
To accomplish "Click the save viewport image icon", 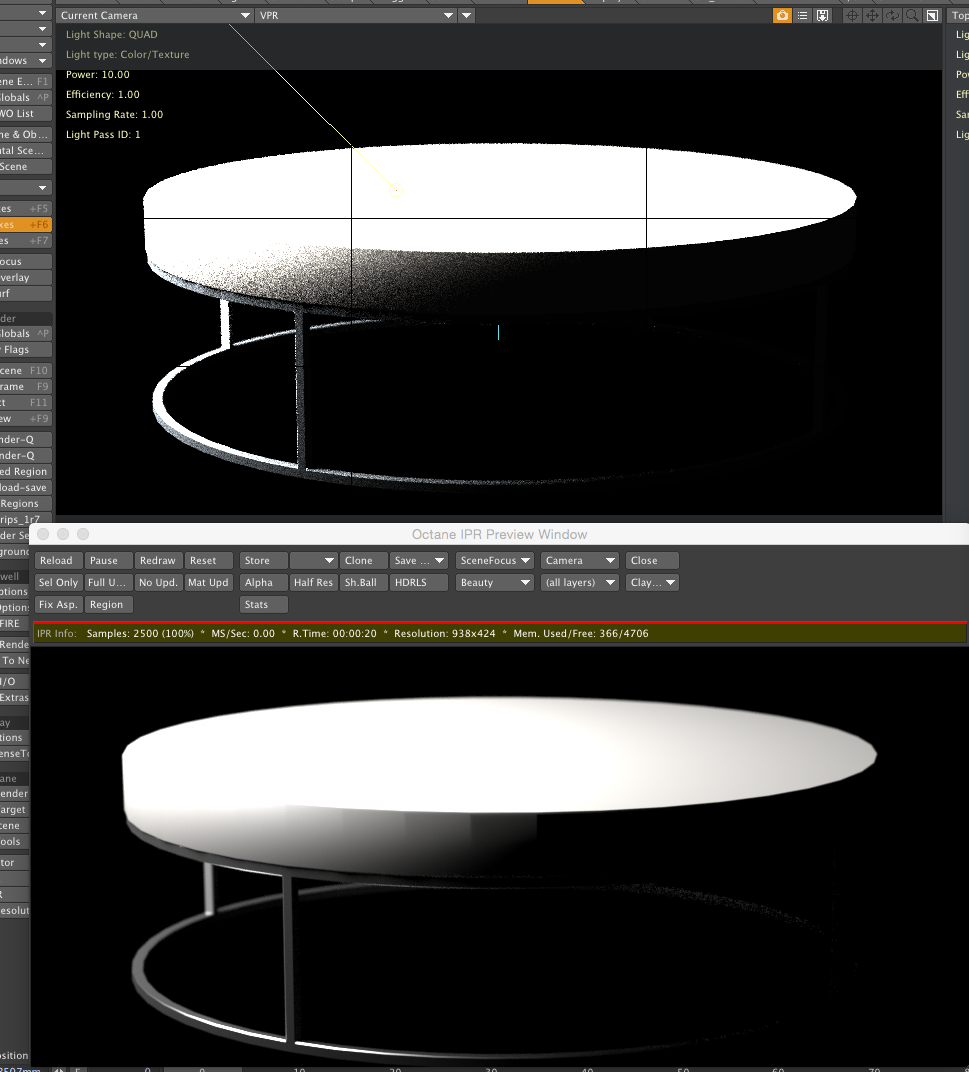I will coord(823,15).
